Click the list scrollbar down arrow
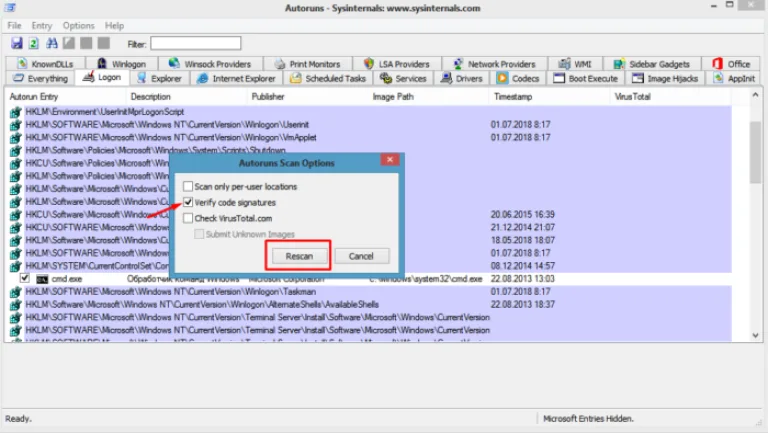The height and width of the screenshot is (433, 768). pos(755,336)
